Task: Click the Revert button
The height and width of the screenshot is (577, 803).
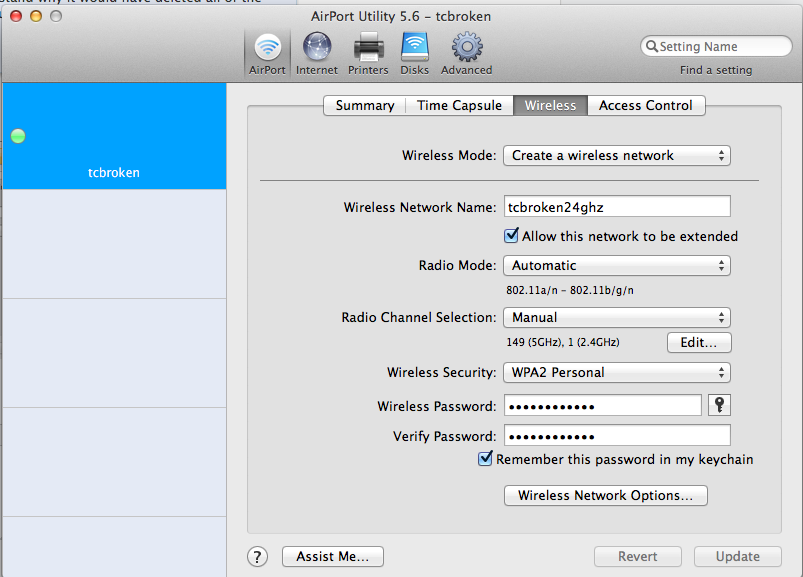Action: click(x=638, y=557)
